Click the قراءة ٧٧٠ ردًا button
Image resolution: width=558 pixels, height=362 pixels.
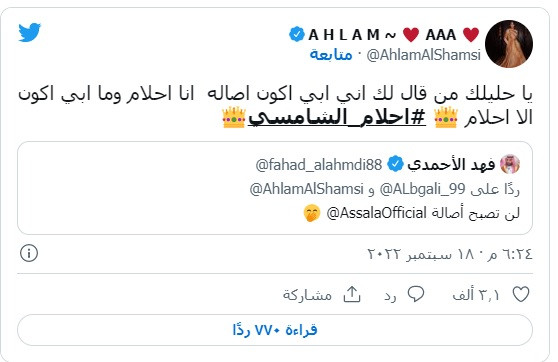(275, 330)
